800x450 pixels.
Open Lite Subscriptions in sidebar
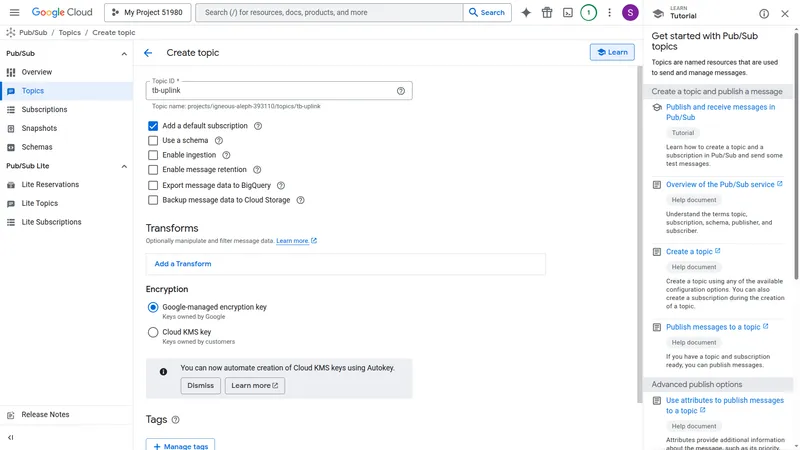tap(66, 222)
